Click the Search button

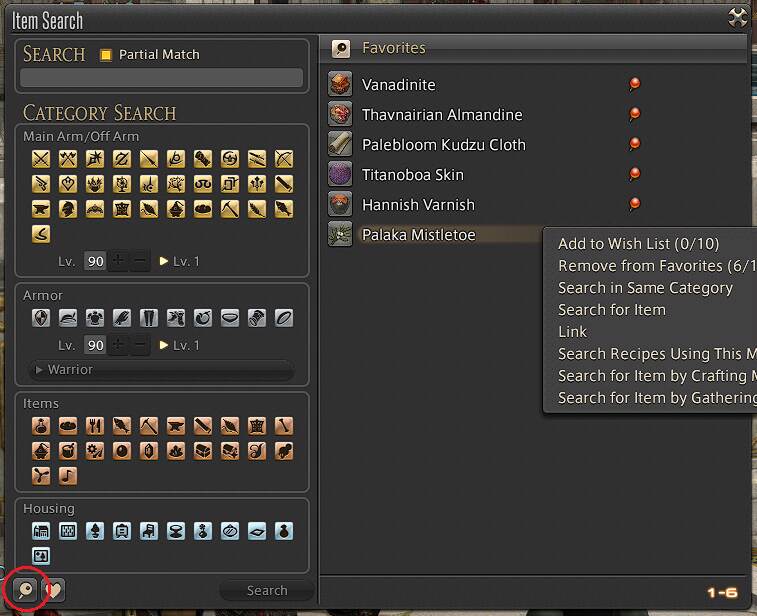tap(267, 590)
